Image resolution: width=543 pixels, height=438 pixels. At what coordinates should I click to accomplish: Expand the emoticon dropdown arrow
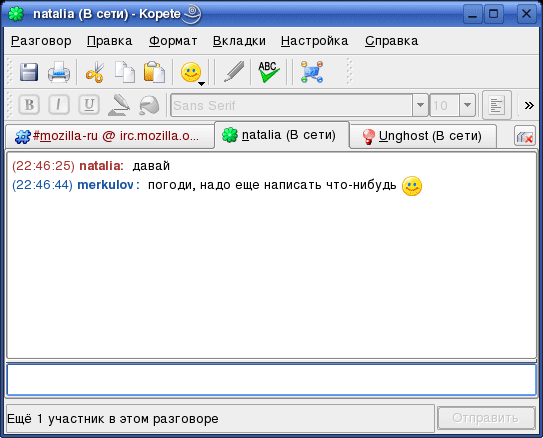(x=202, y=83)
